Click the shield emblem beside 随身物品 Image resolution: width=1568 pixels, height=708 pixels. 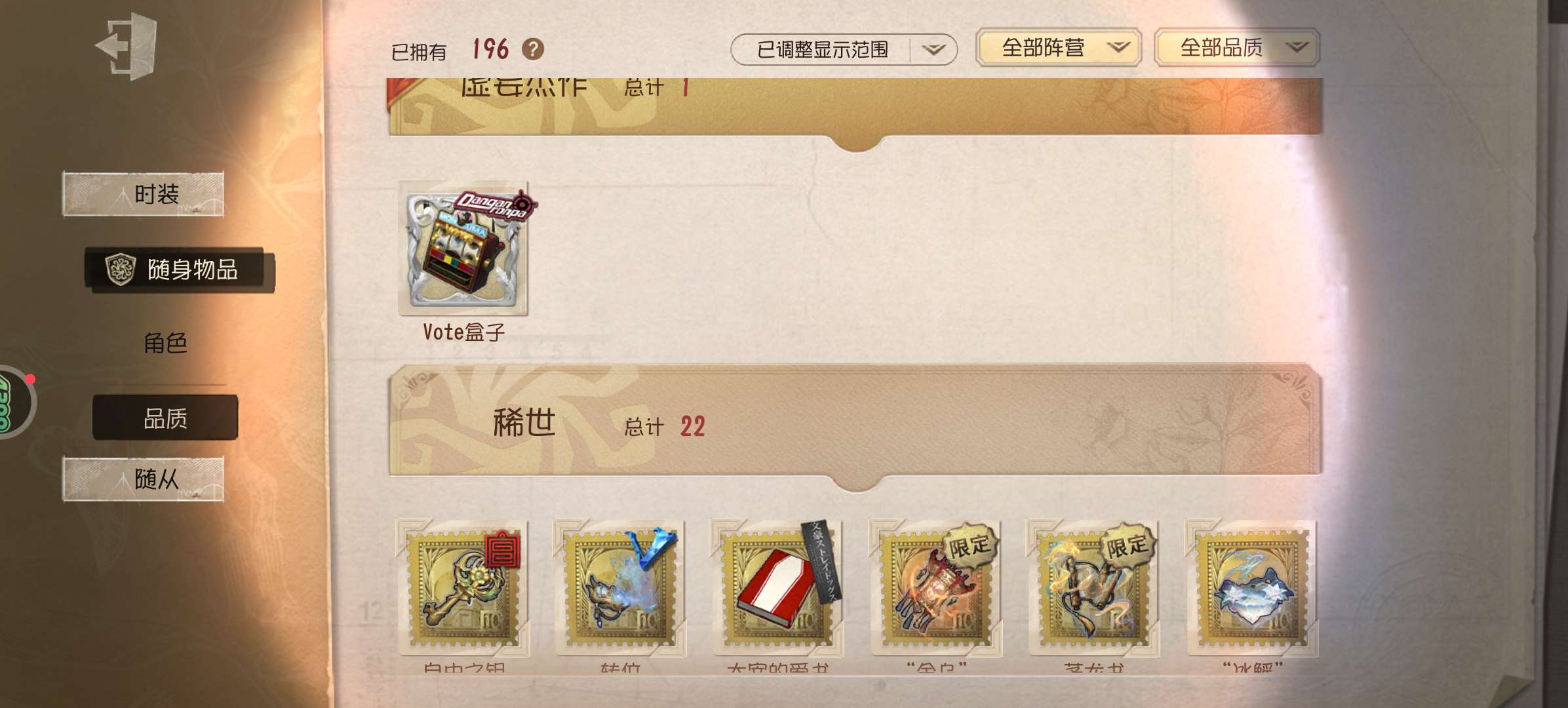[x=121, y=269]
